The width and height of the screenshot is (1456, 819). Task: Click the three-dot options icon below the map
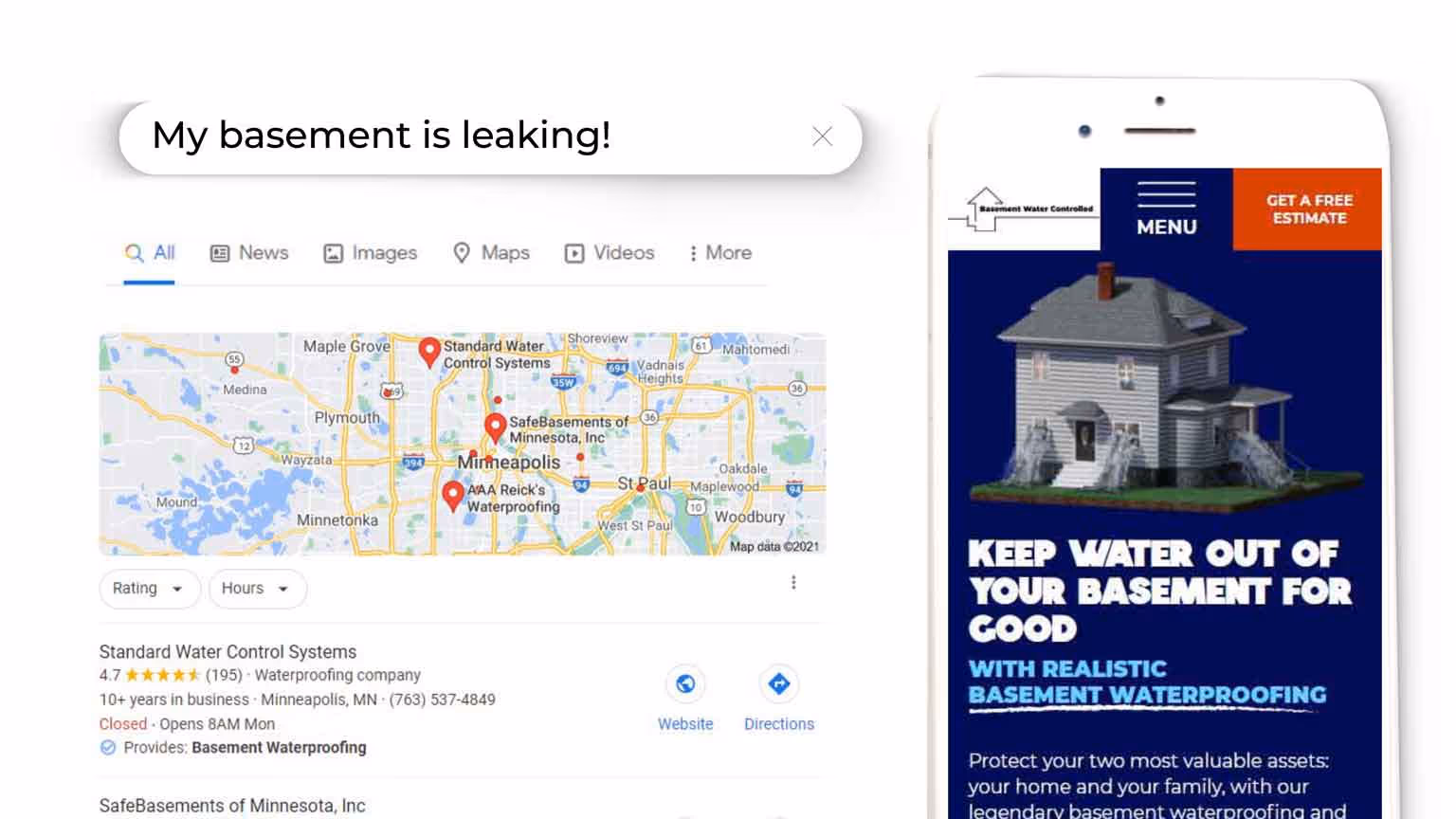tap(793, 582)
